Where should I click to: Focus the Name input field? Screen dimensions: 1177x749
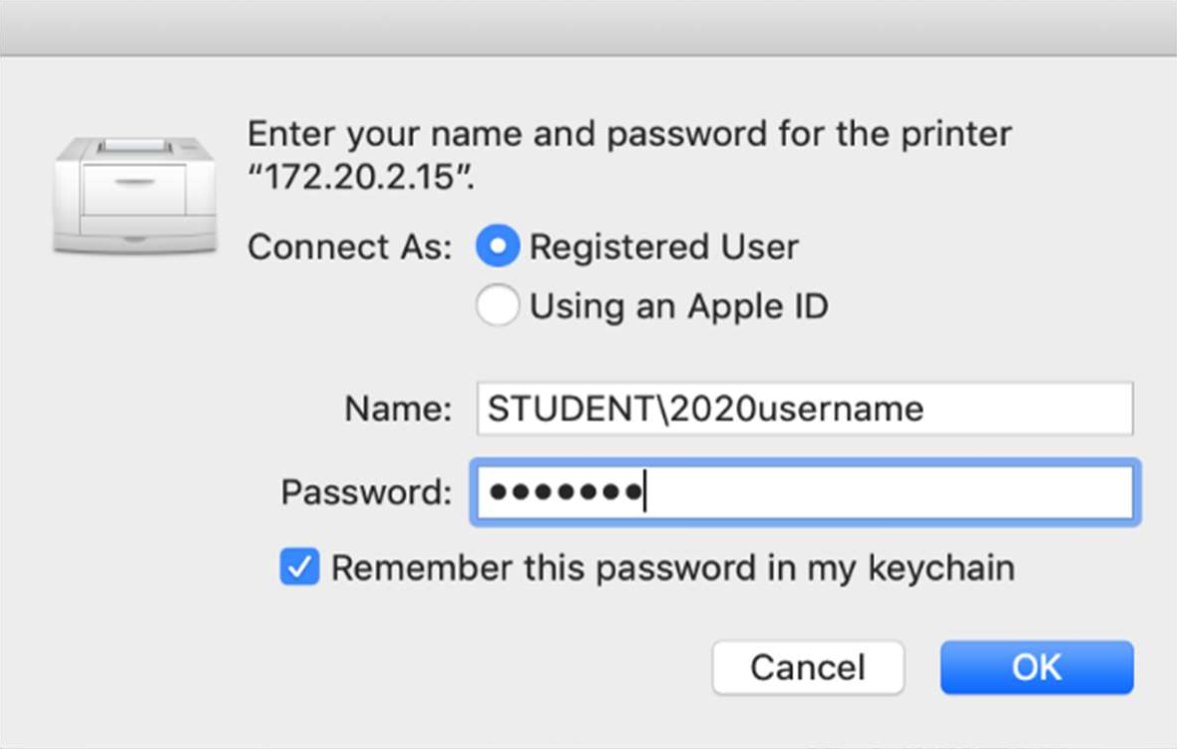[805, 408]
